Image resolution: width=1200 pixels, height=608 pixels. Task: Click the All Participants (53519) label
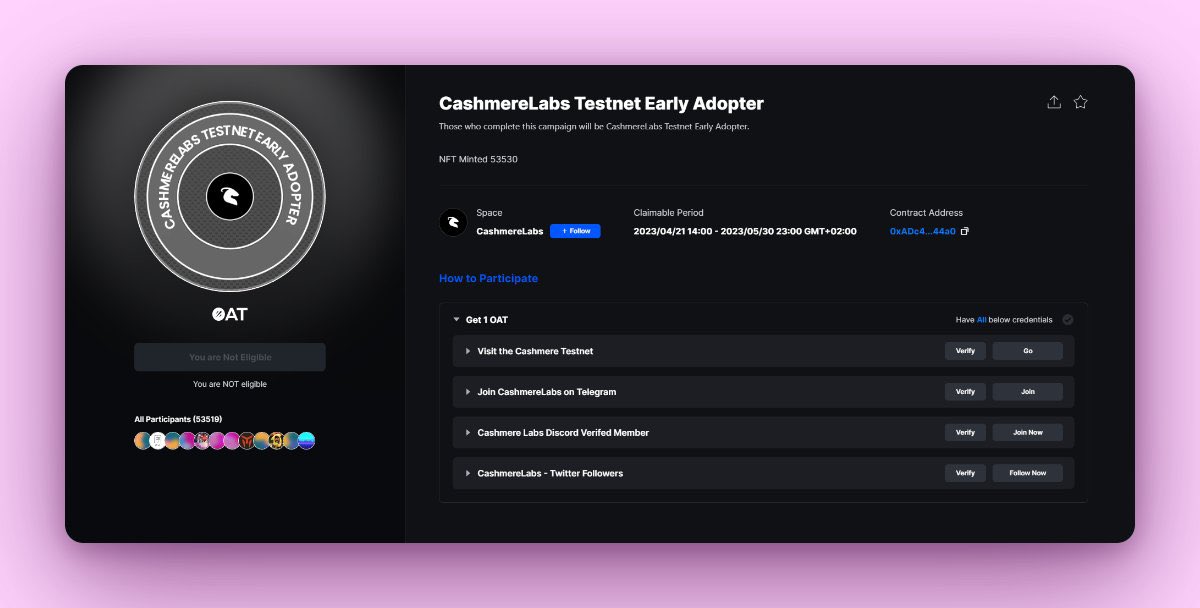click(x=178, y=419)
